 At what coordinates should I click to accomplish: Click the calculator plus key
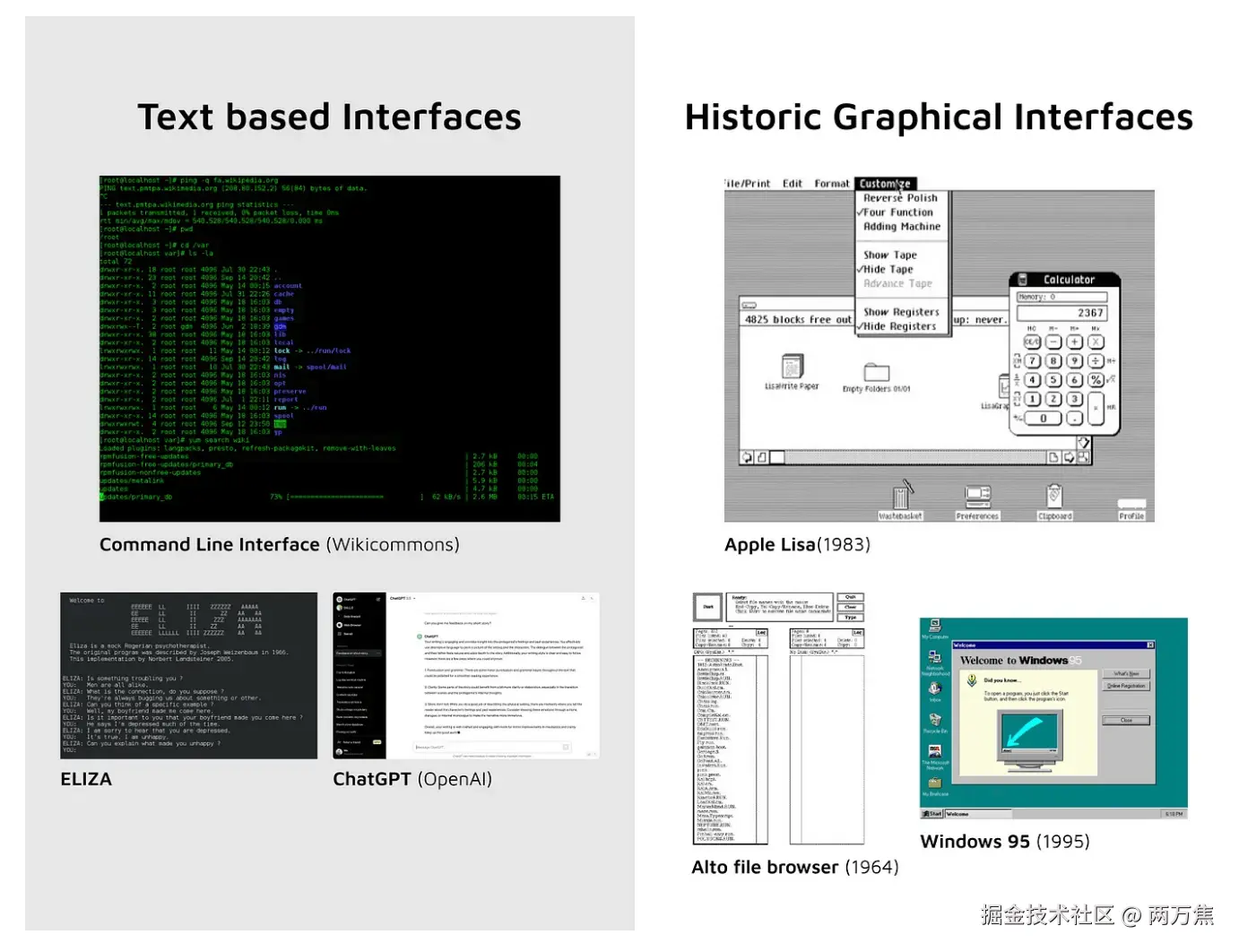click(x=1075, y=342)
